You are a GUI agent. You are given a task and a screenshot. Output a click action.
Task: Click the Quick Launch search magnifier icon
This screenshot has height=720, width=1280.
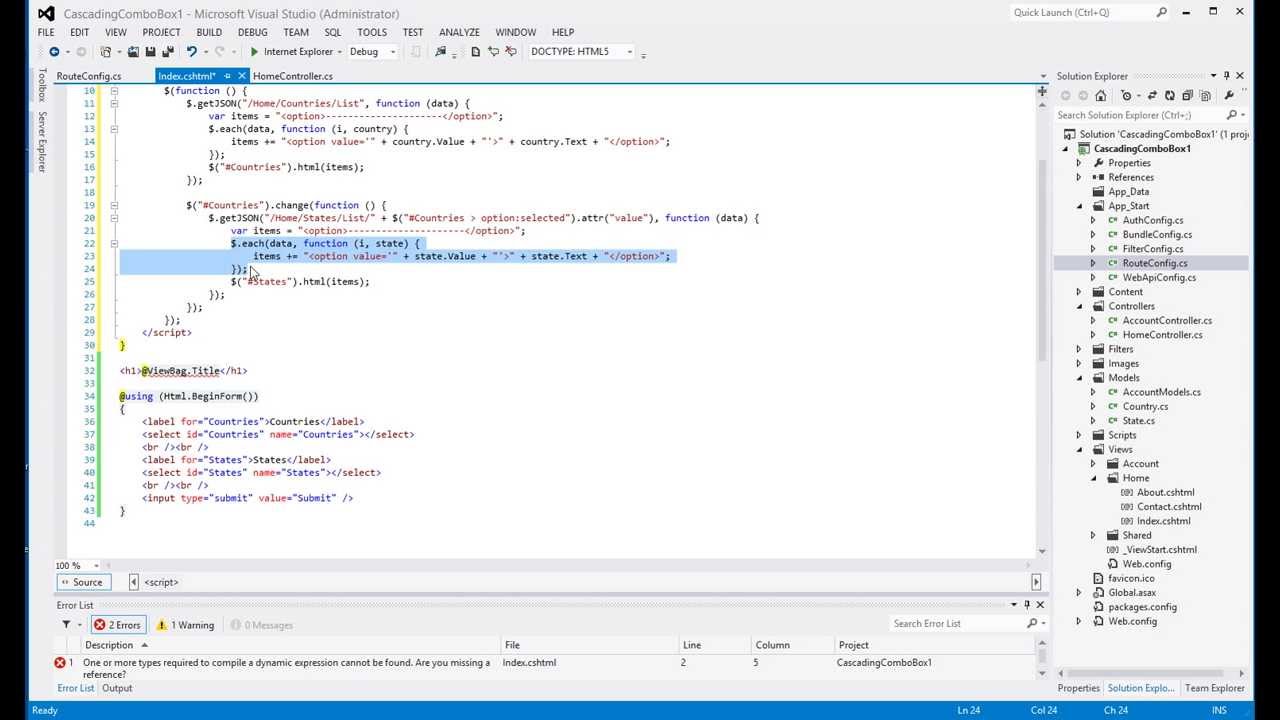pos(1161,13)
